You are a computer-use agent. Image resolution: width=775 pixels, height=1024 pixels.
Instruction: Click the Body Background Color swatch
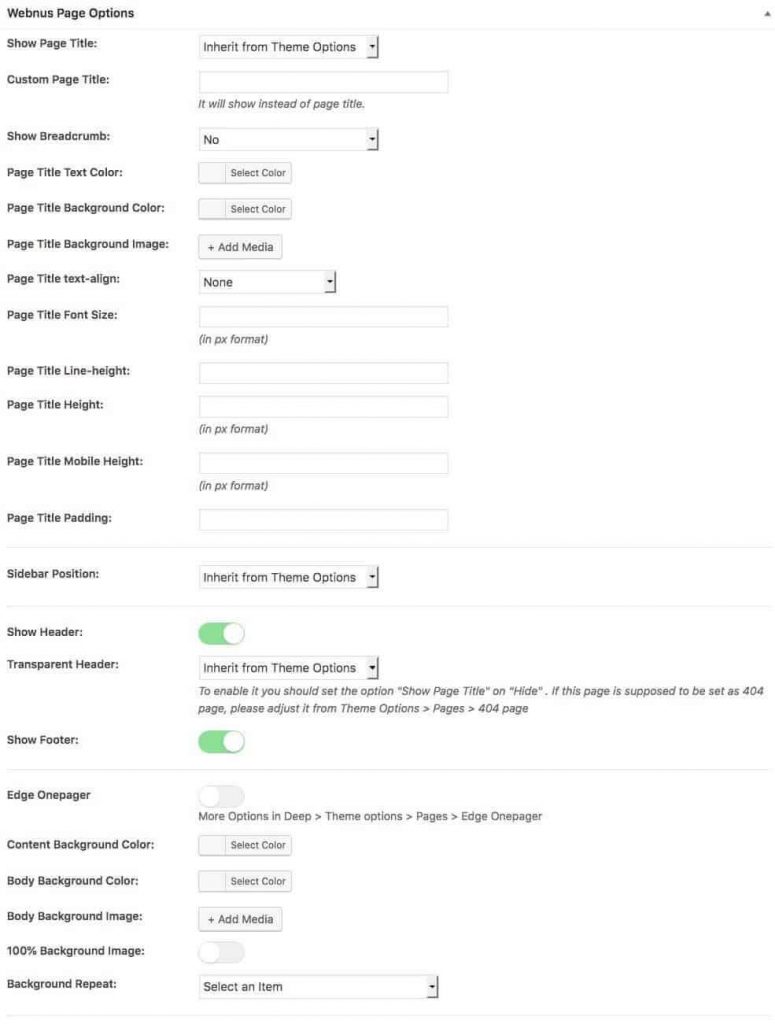[x=212, y=881]
